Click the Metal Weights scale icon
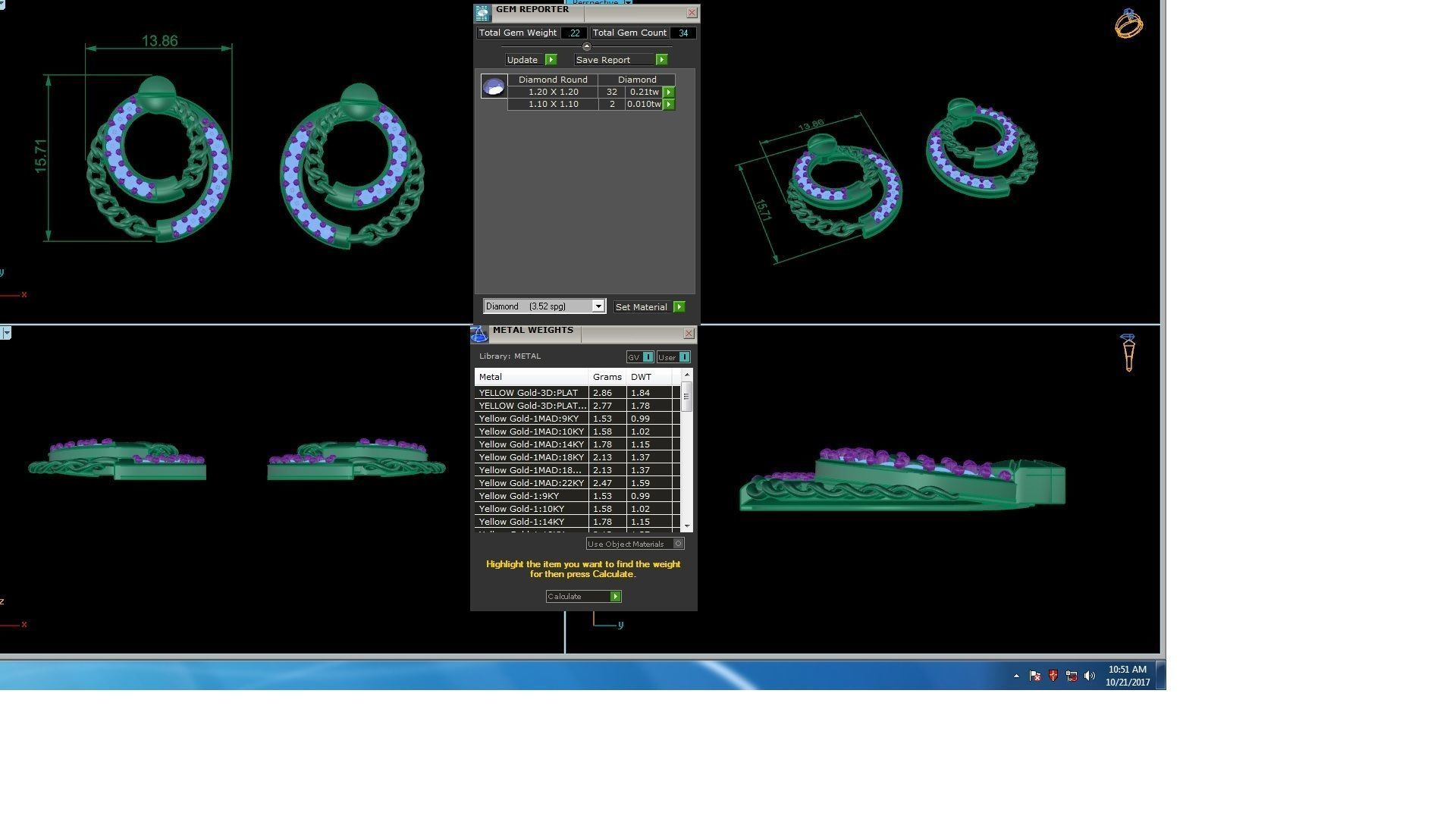The width and height of the screenshot is (1456, 819). [479, 334]
